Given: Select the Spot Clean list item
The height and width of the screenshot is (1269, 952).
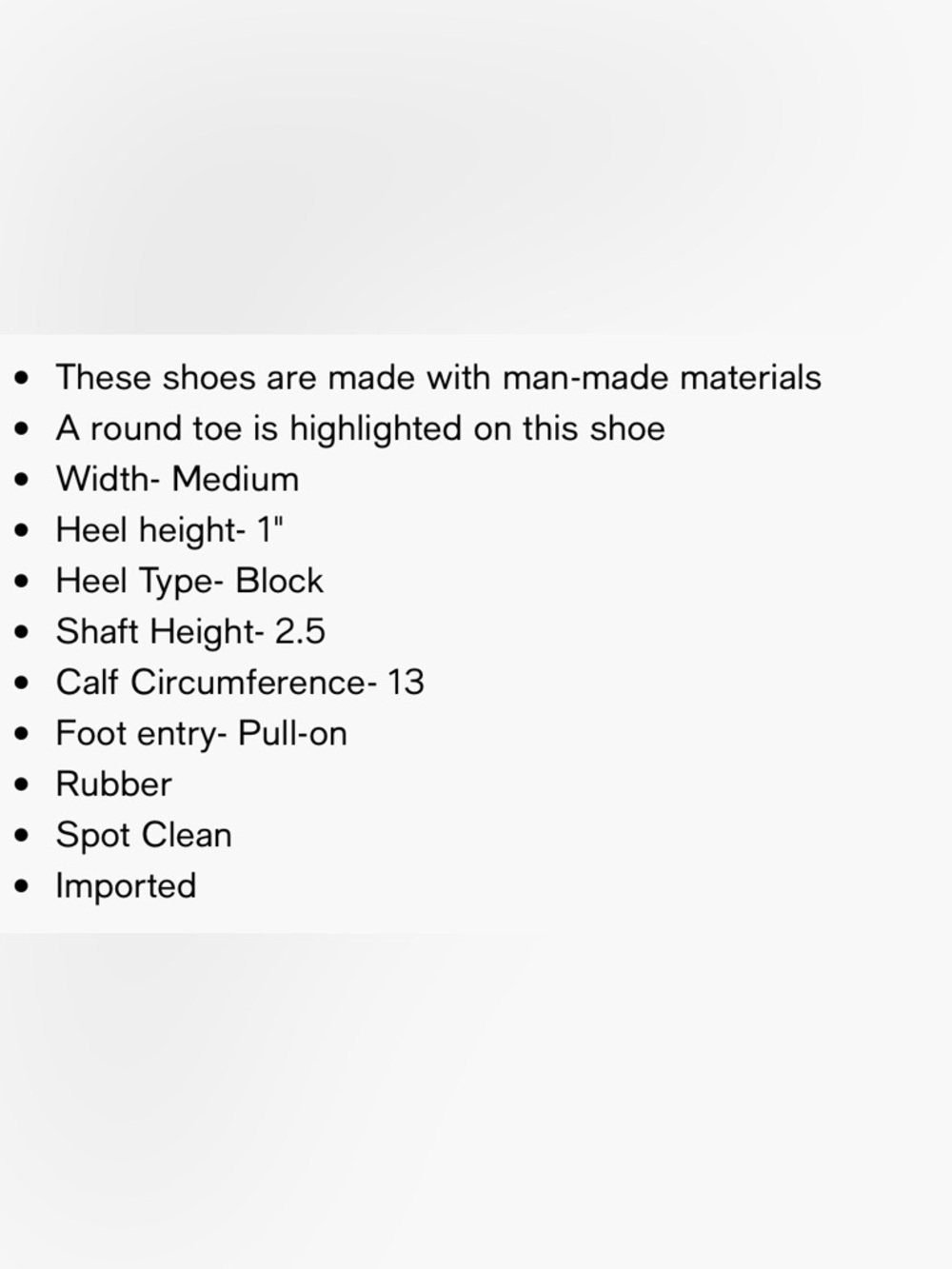Looking at the screenshot, I should (144, 835).
